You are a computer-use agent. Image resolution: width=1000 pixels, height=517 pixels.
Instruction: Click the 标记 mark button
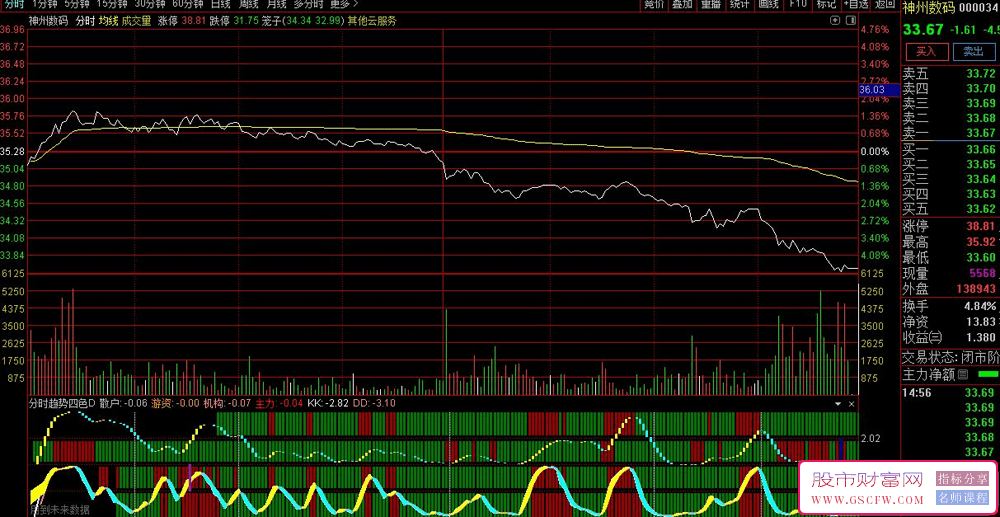coord(826,4)
